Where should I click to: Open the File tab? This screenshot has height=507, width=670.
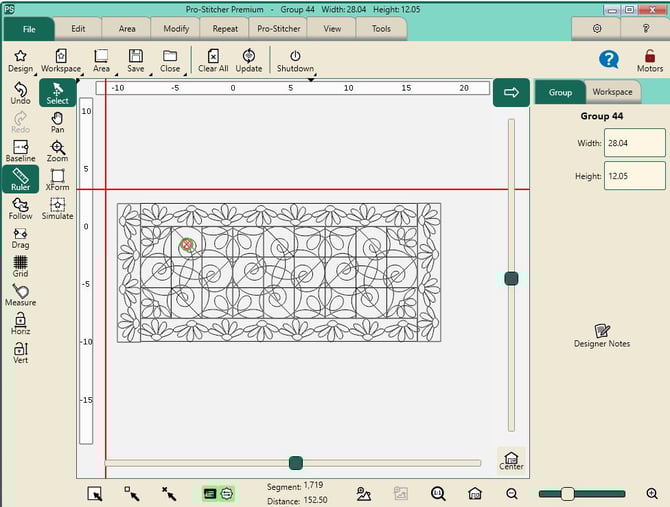(x=29, y=29)
